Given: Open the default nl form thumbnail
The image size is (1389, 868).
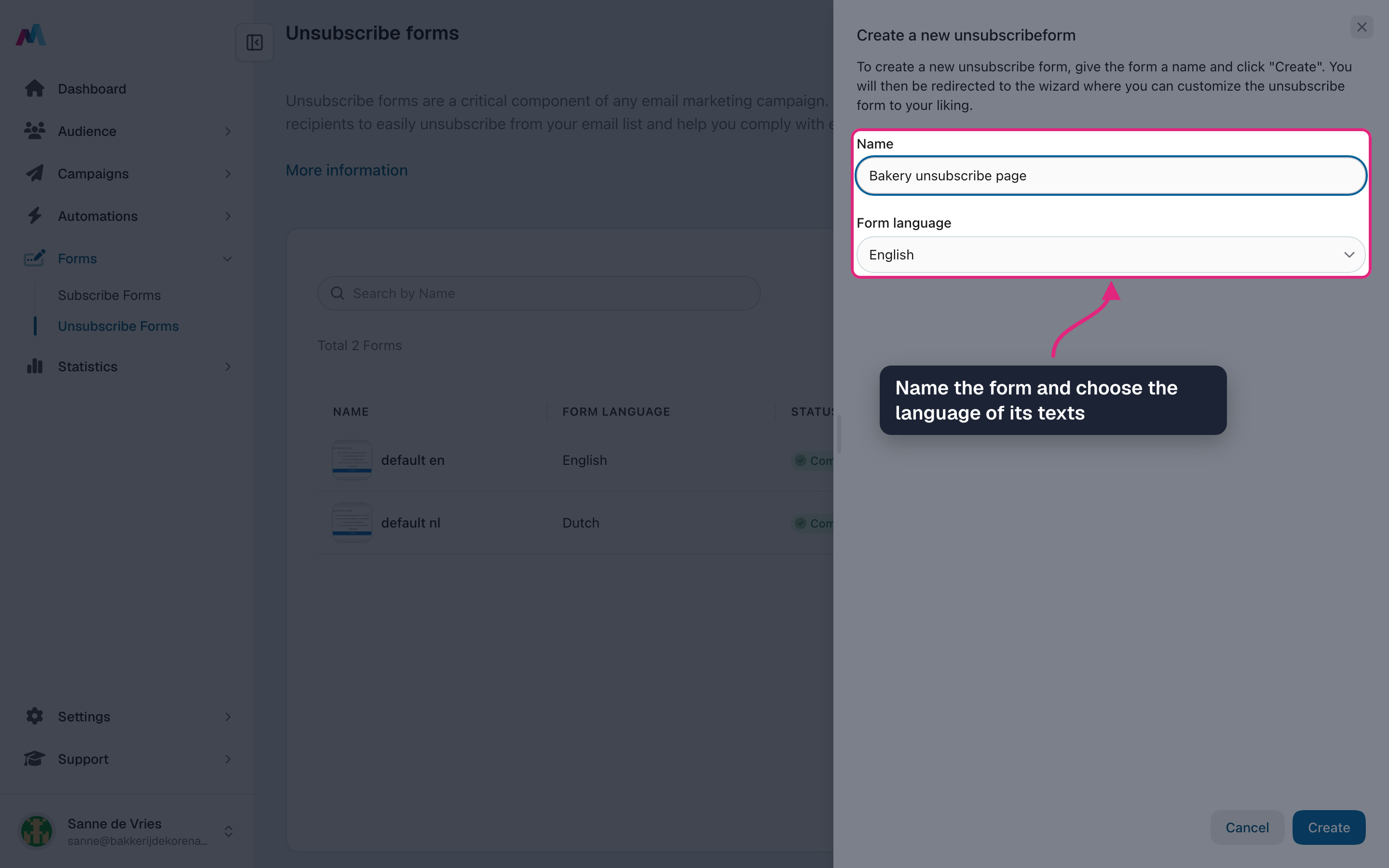Looking at the screenshot, I should tap(352, 522).
